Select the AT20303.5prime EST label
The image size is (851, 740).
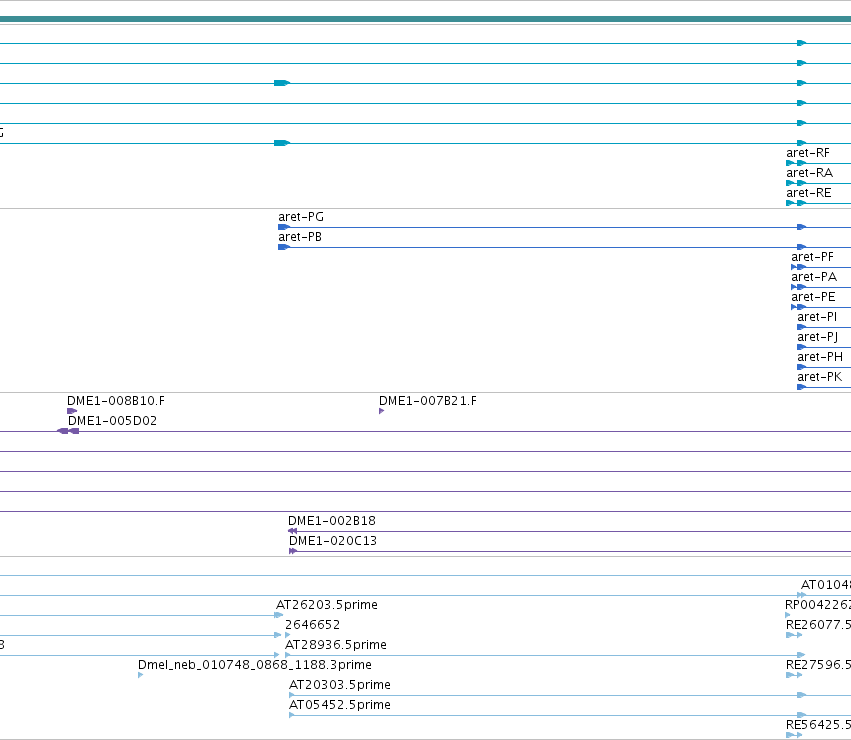340,686
